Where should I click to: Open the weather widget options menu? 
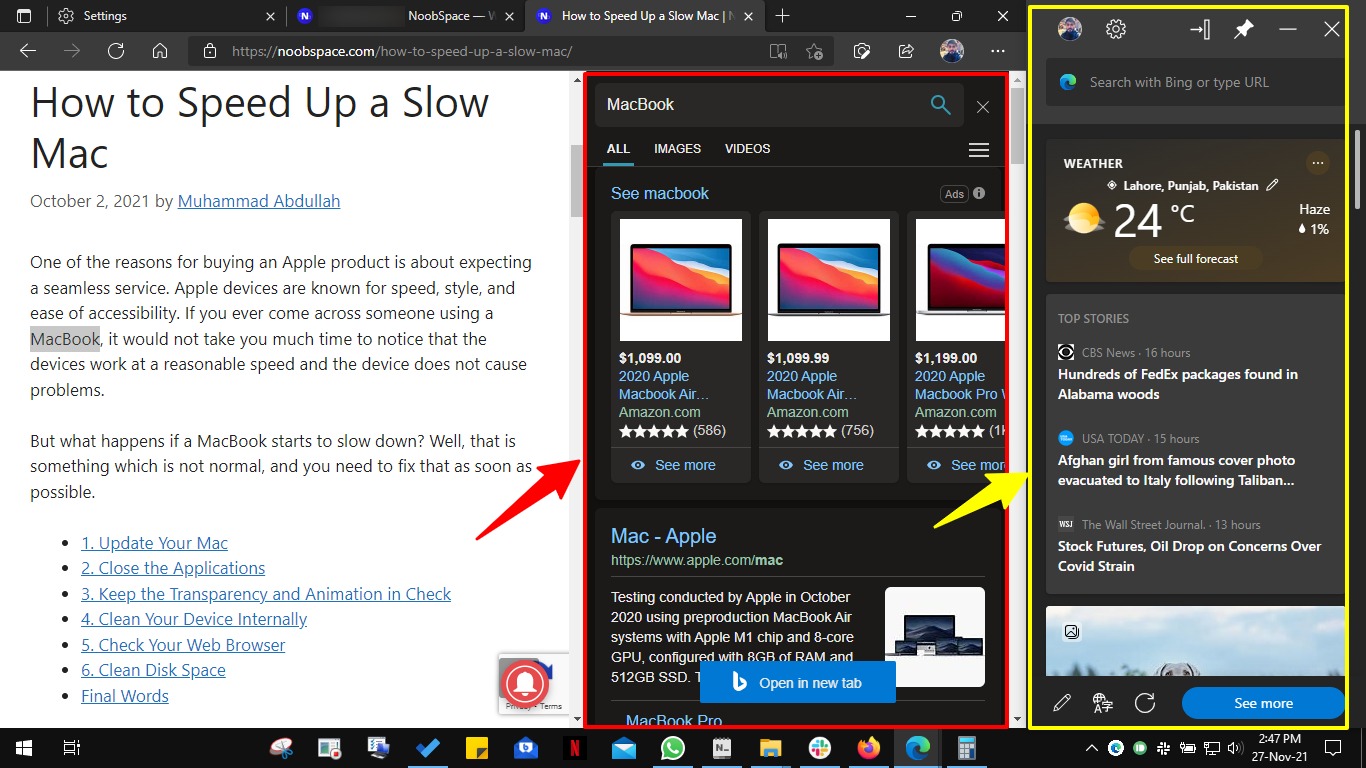(1318, 163)
